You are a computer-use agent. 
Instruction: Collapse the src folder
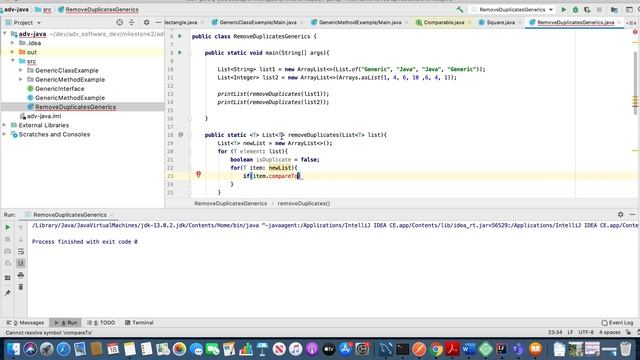[x=13, y=61]
